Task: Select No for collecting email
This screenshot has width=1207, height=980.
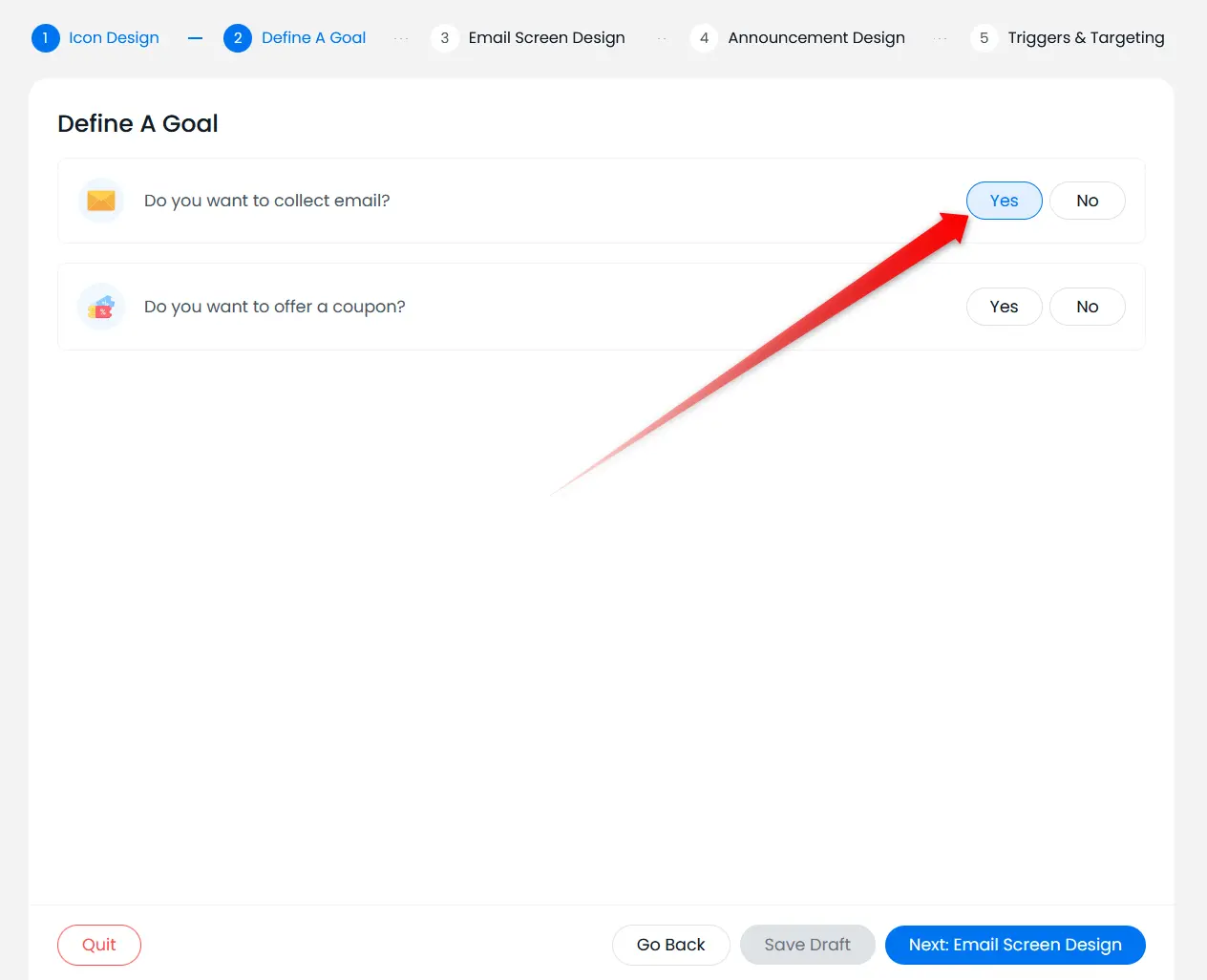Action: [x=1087, y=201]
